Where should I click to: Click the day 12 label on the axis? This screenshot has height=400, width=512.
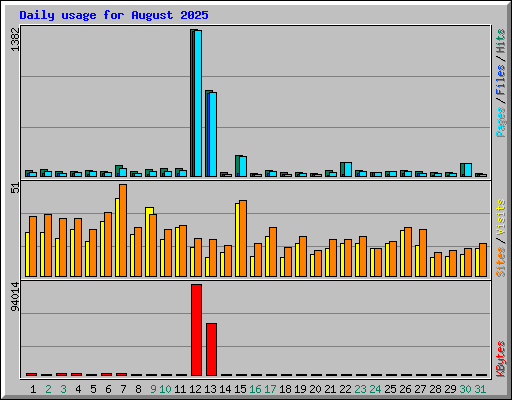click(x=195, y=389)
